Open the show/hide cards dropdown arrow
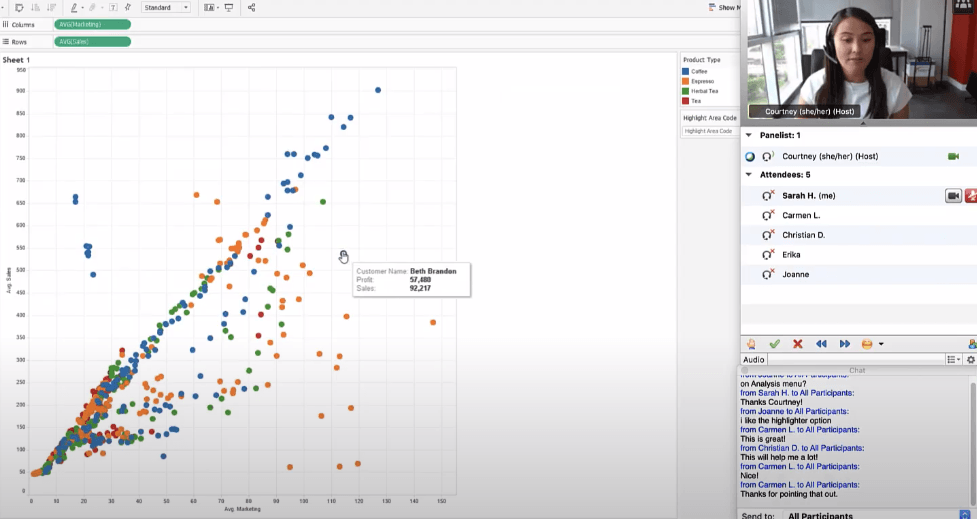This screenshot has width=977, height=519. [x=217, y=8]
